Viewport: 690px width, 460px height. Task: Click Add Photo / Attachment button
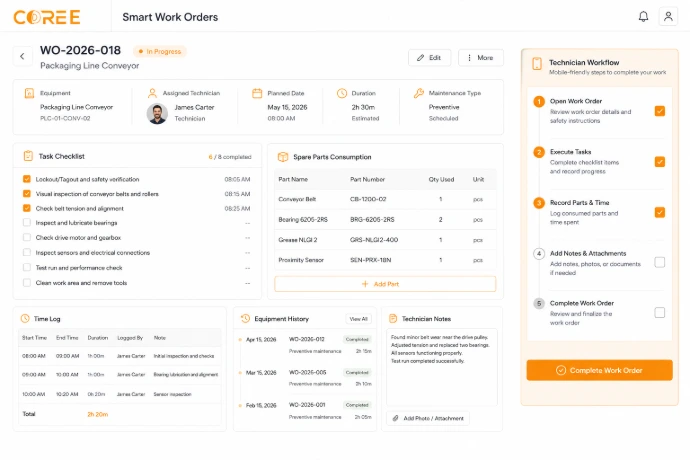pos(428,418)
